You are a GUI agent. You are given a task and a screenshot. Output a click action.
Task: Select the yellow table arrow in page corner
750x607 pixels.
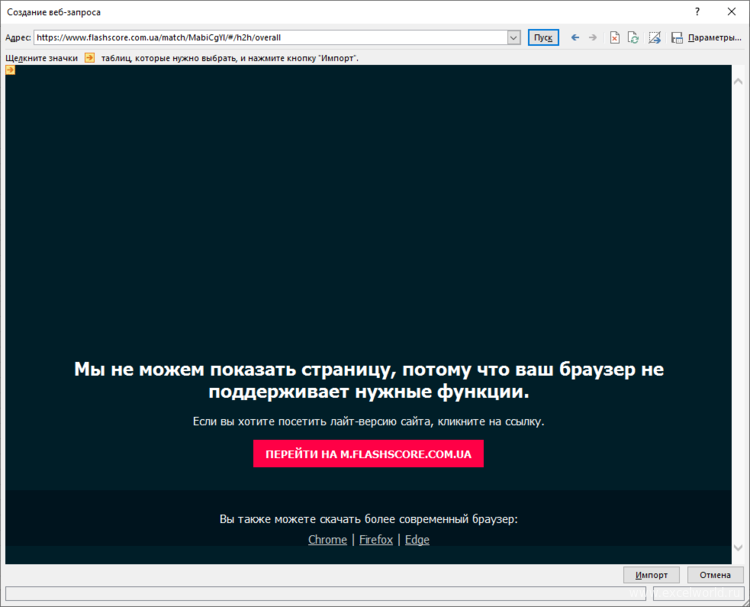pyautogui.click(x=11, y=70)
